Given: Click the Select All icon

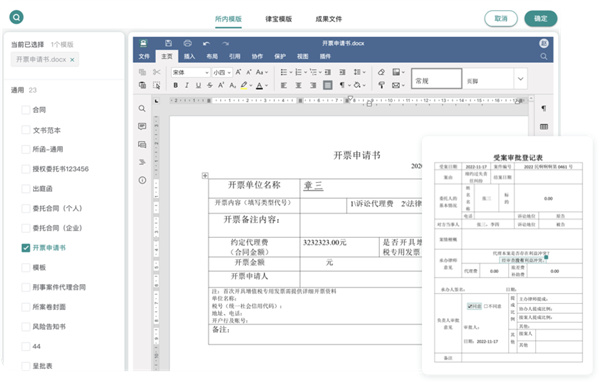Looking at the screenshot, I should [157, 85].
